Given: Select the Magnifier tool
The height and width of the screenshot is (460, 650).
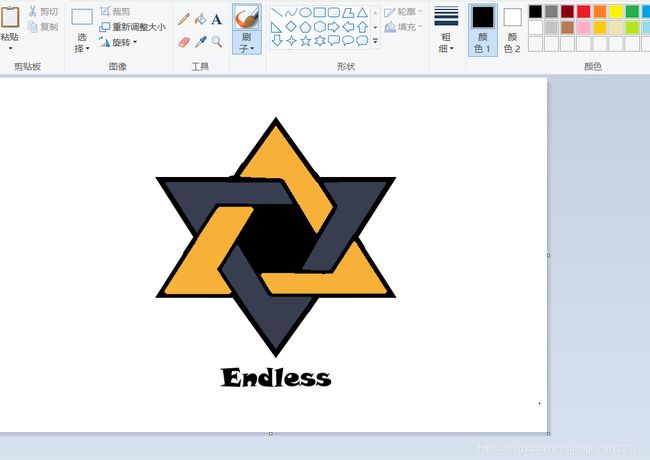Looking at the screenshot, I should tap(216, 42).
